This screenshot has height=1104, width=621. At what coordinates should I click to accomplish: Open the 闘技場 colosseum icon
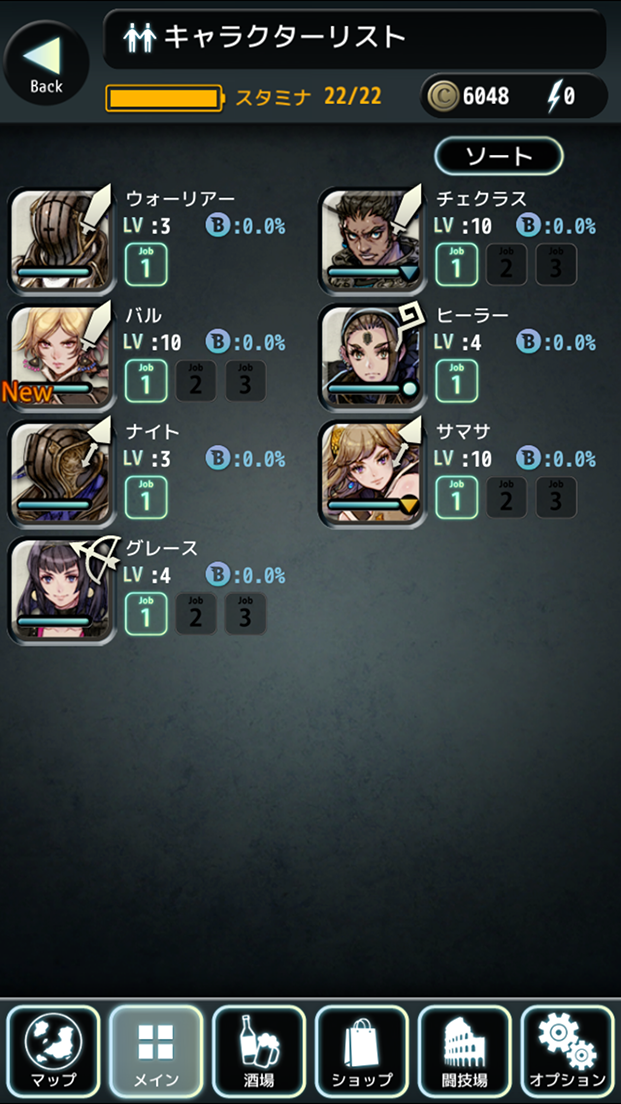464,1051
